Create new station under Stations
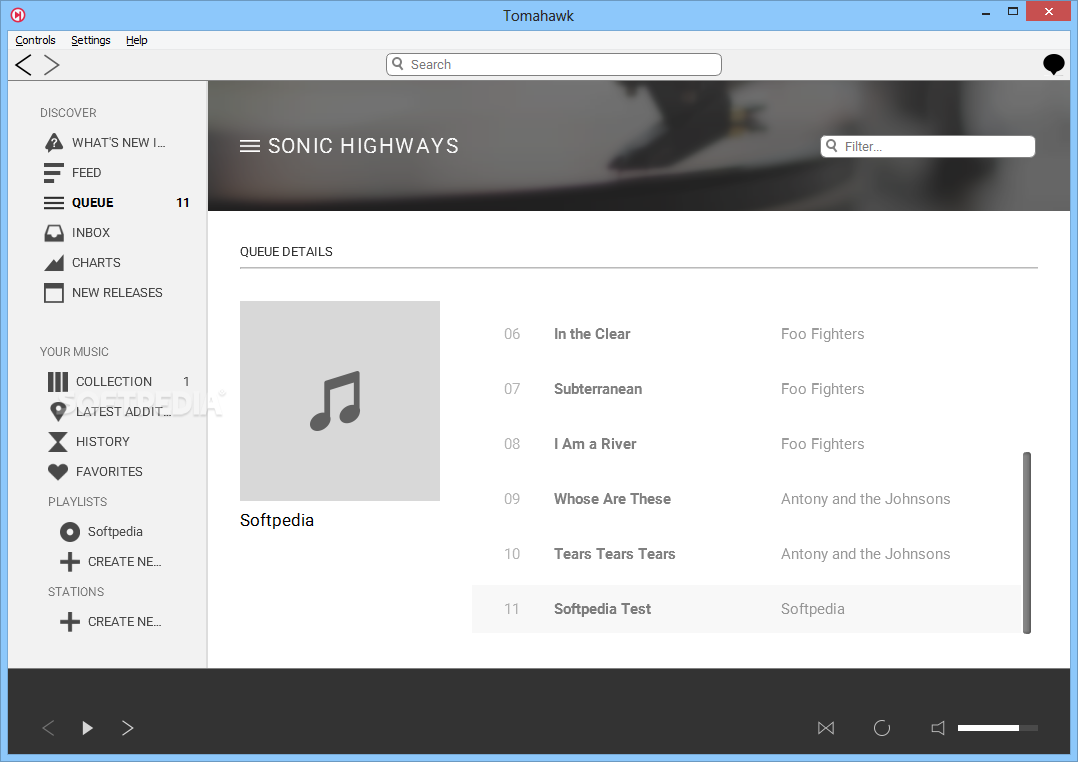Screen dimensions: 1078x762 point(124,622)
